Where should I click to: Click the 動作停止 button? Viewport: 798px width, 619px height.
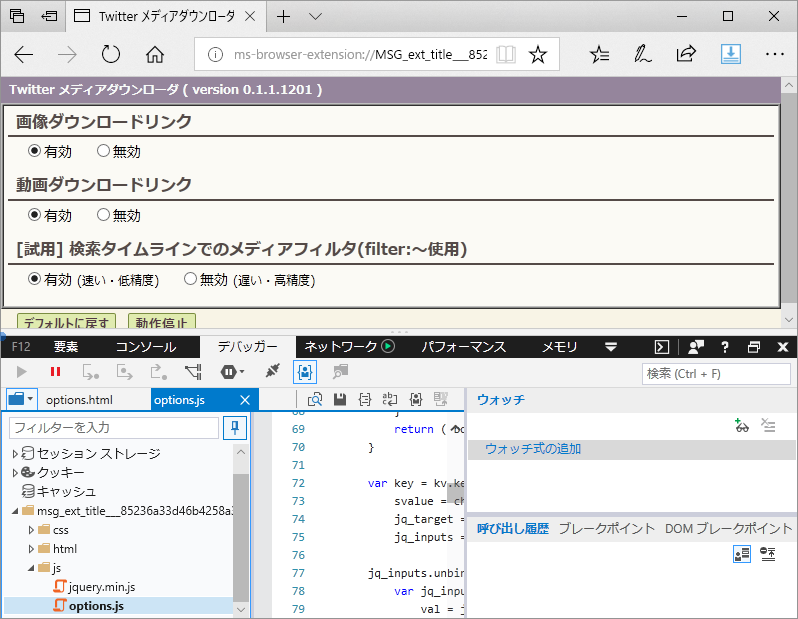click(162, 321)
